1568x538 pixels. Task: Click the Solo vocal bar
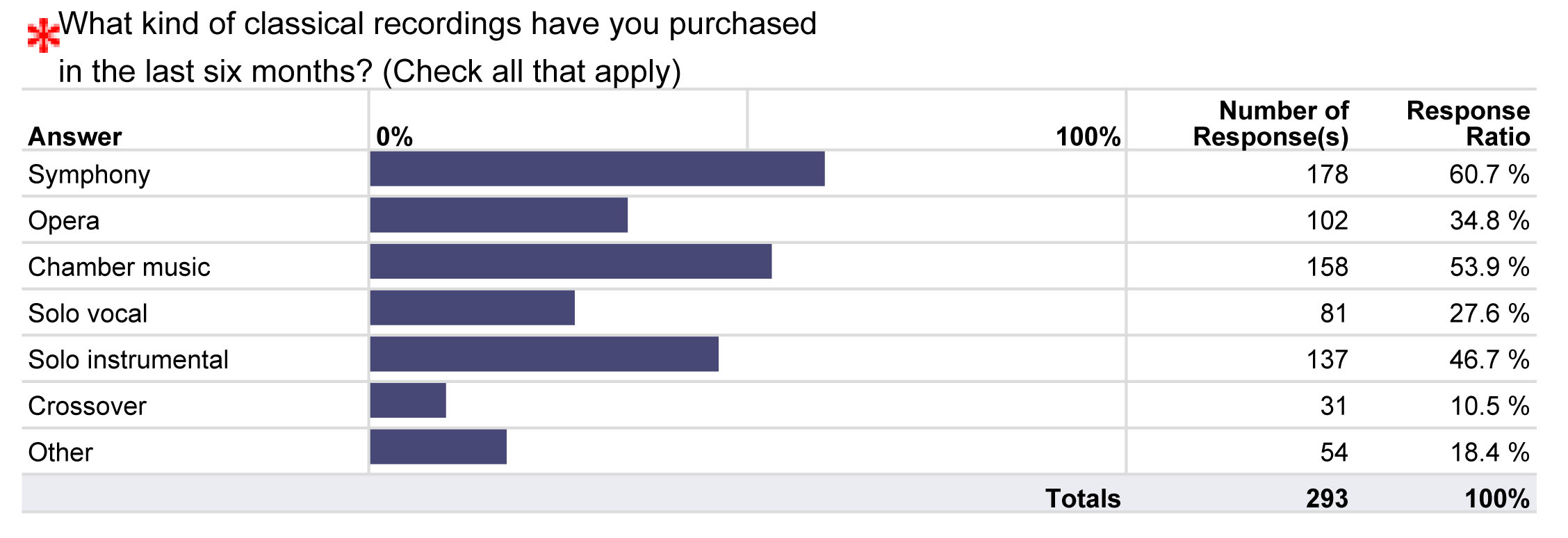(473, 308)
